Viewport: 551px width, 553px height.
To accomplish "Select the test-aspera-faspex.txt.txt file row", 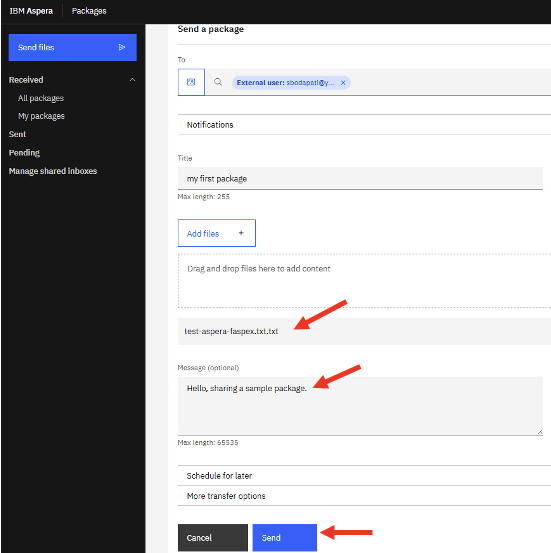I will click(x=364, y=331).
